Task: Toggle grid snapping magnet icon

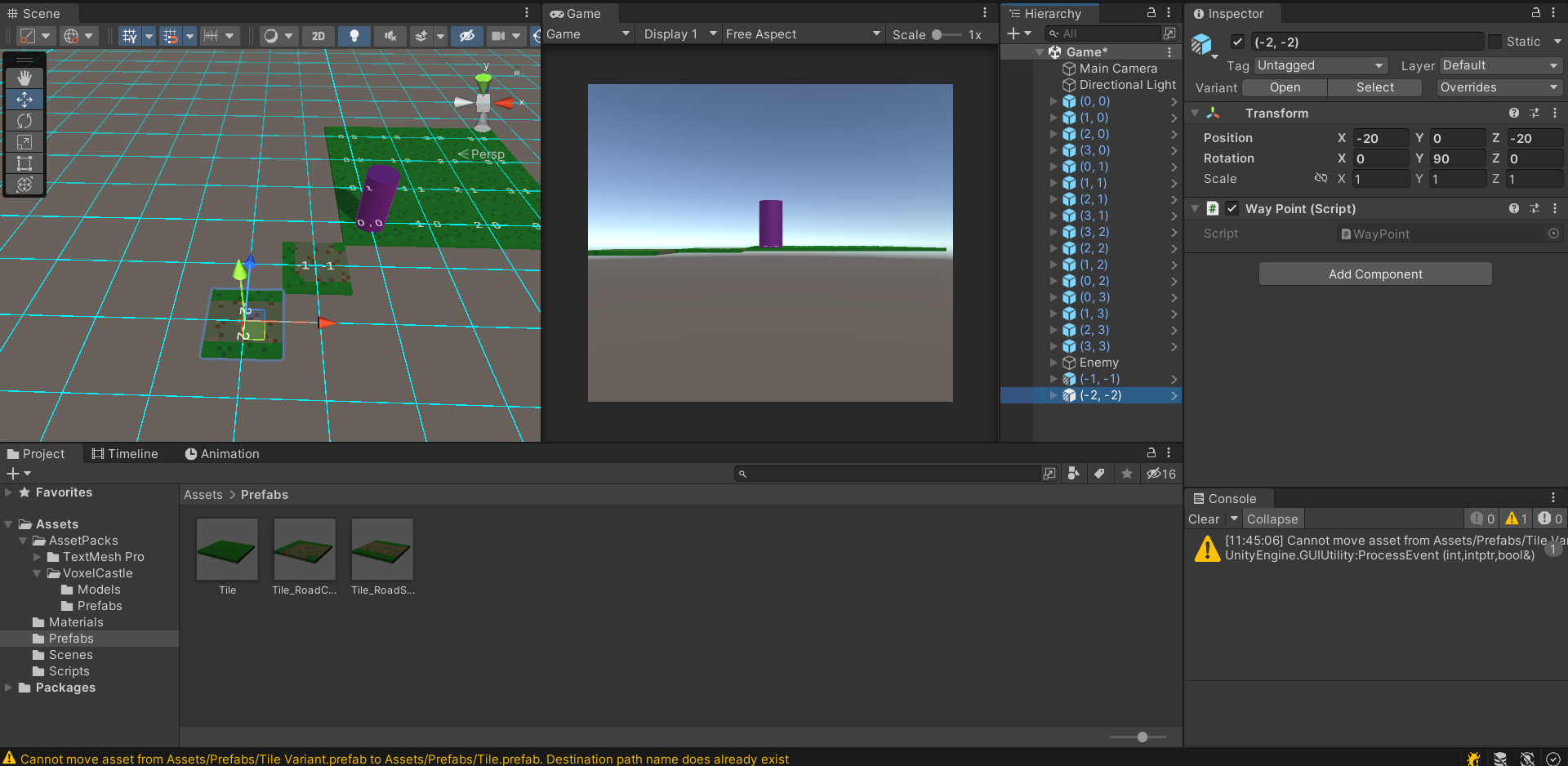Action: 170,36
